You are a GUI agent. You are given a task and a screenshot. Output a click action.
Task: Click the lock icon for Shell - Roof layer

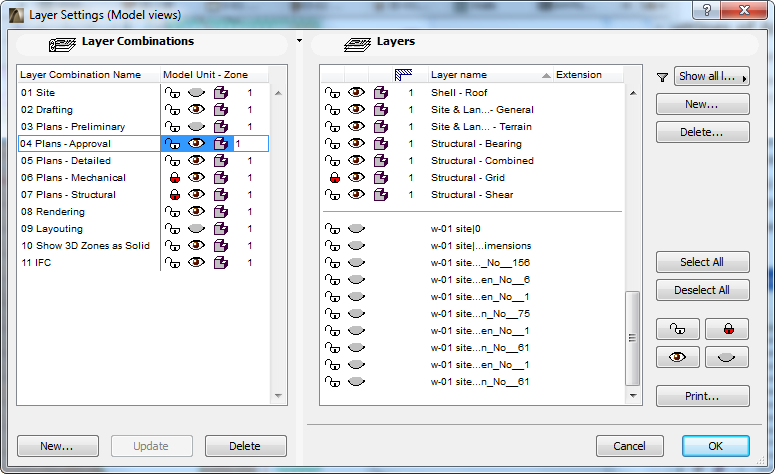tap(332, 93)
